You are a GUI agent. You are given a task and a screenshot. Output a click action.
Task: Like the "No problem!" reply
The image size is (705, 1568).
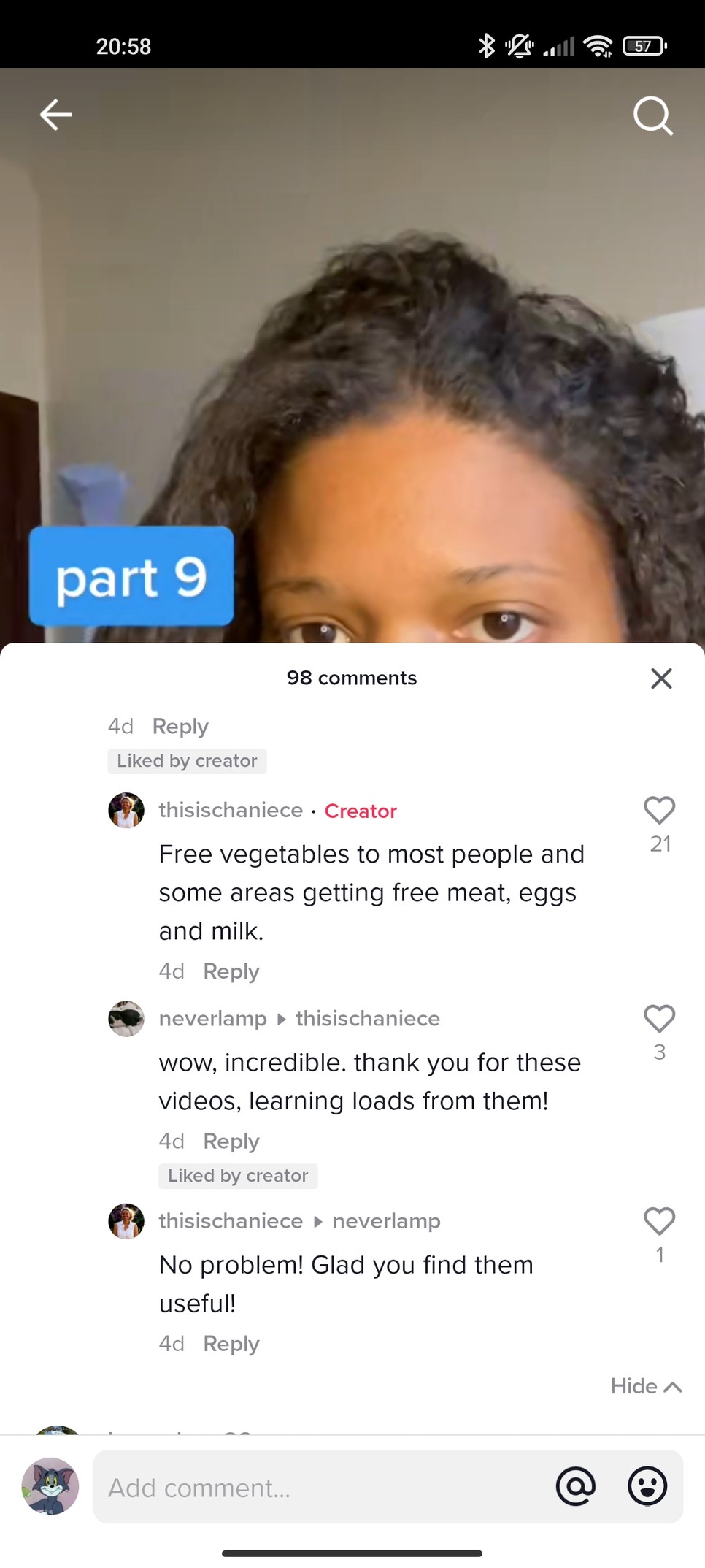(x=660, y=1221)
